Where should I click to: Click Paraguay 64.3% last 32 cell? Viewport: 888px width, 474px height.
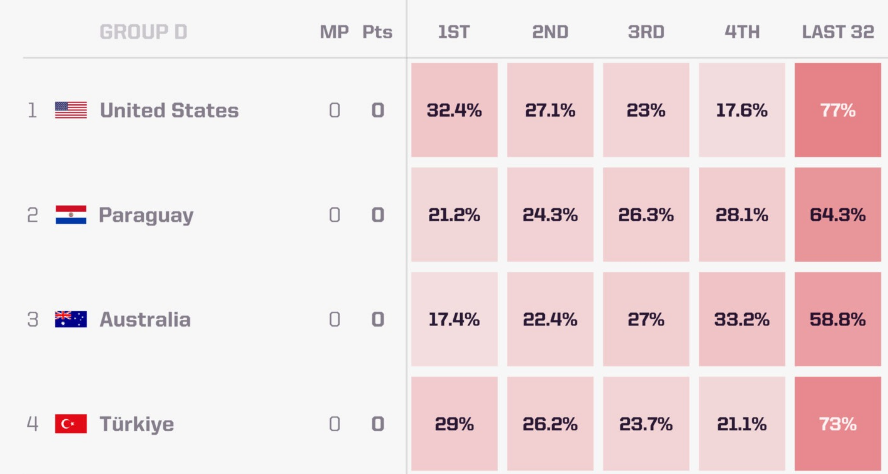(838, 215)
